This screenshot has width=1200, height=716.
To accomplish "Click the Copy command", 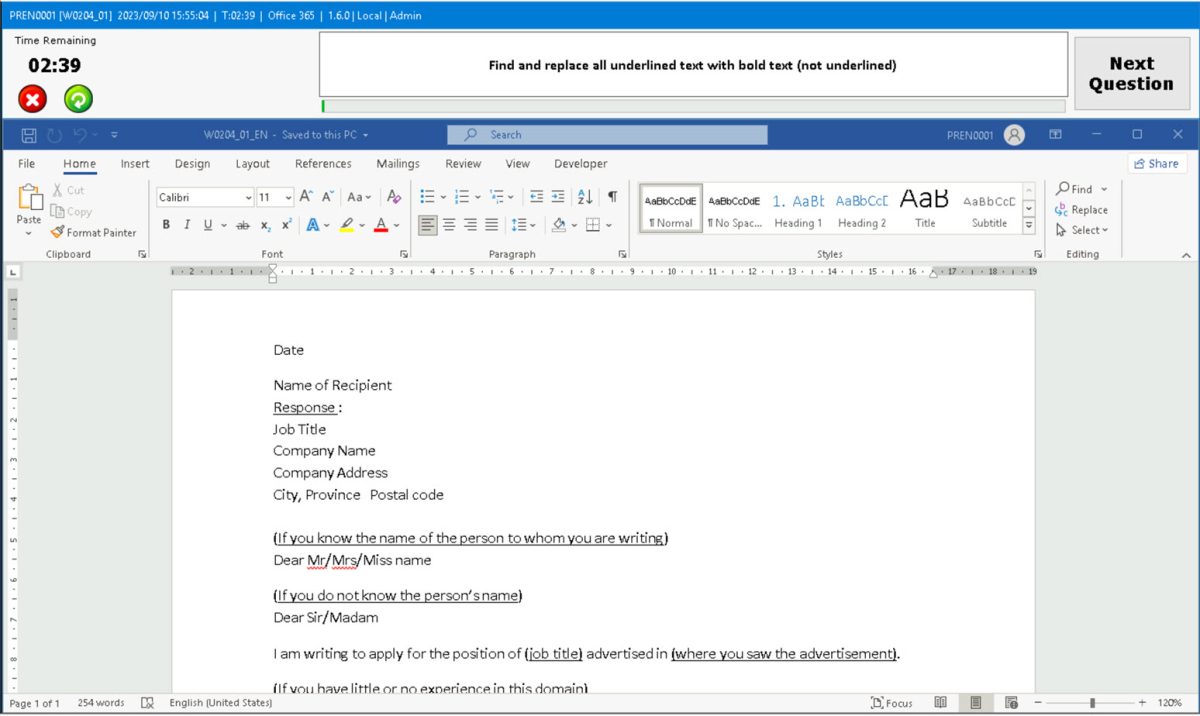I will pyautogui.click(x=71, y=211).
